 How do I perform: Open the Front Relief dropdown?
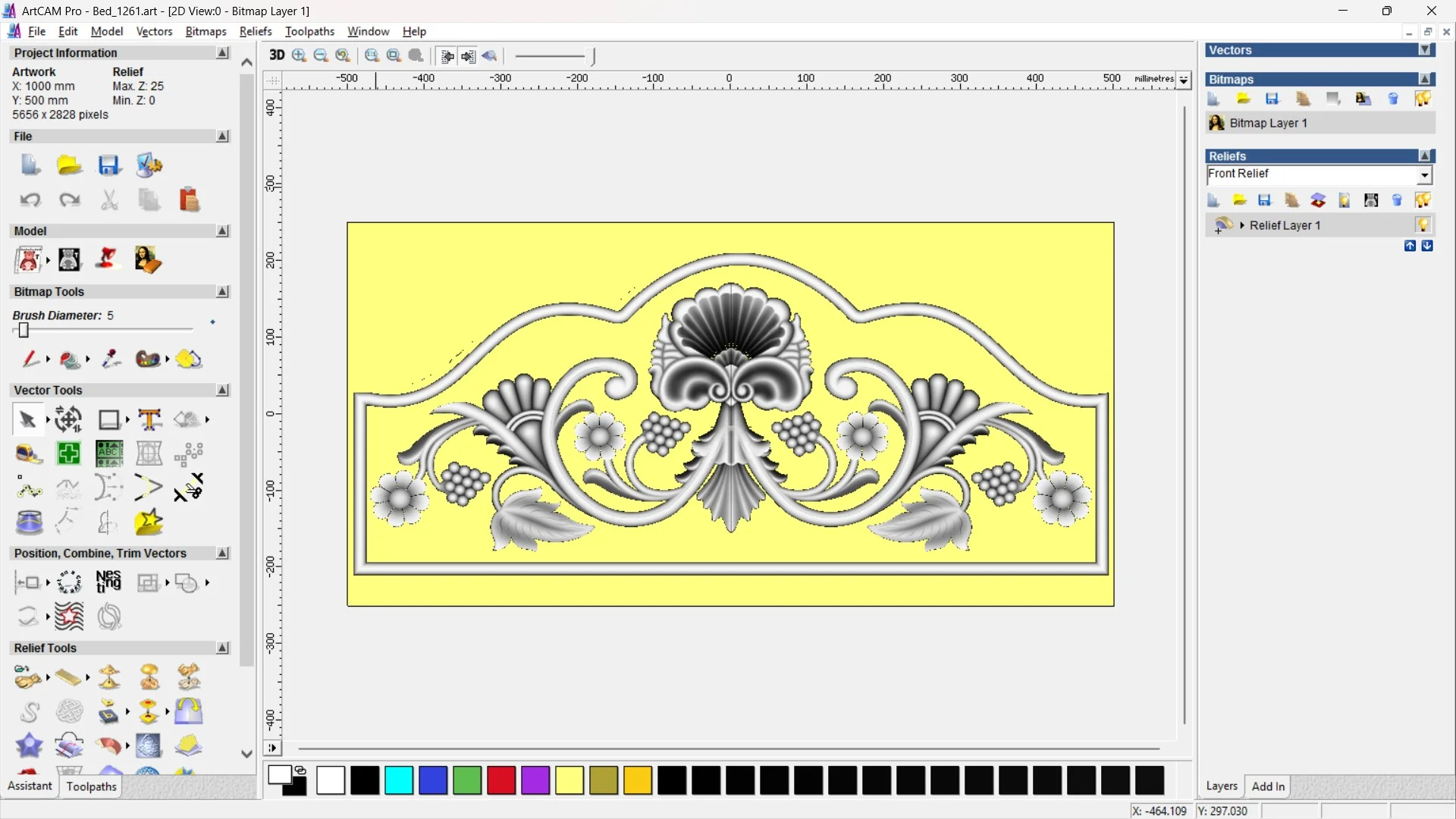click(1424, 175)
